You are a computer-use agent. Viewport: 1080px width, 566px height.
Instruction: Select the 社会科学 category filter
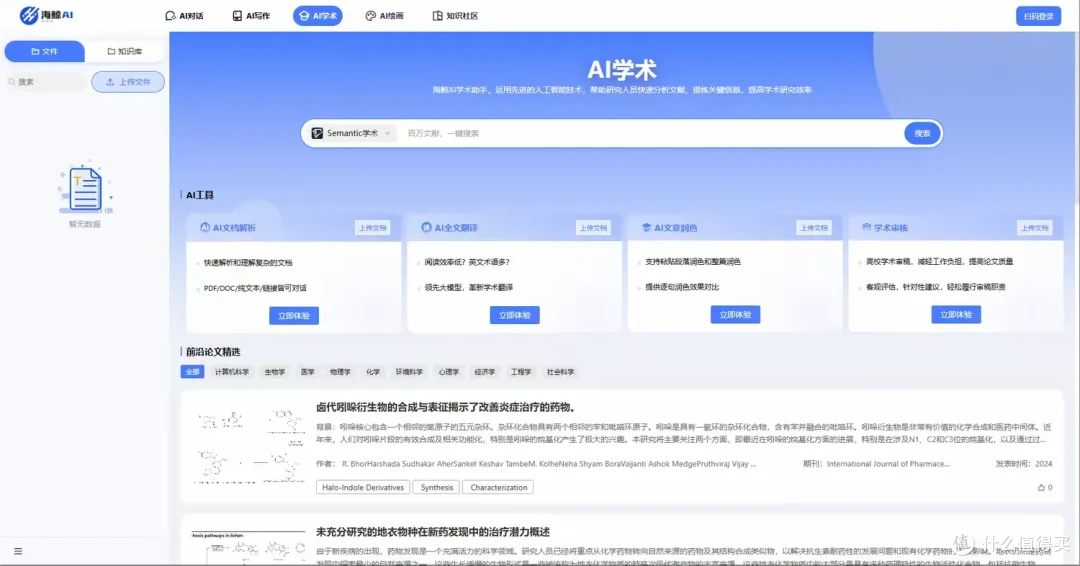click(560, 372)
